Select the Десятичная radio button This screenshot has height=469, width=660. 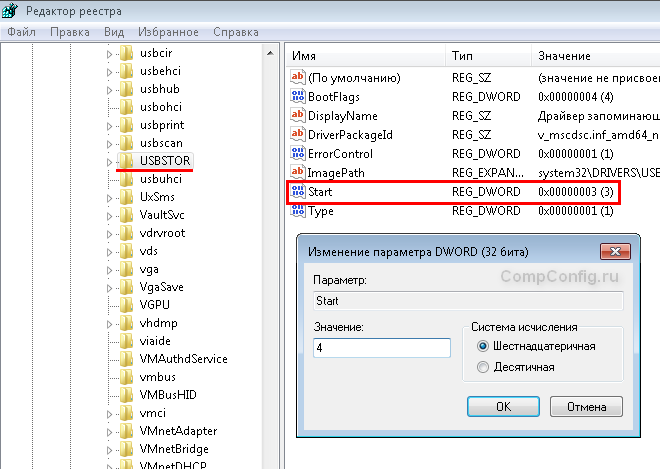point(484,367)
